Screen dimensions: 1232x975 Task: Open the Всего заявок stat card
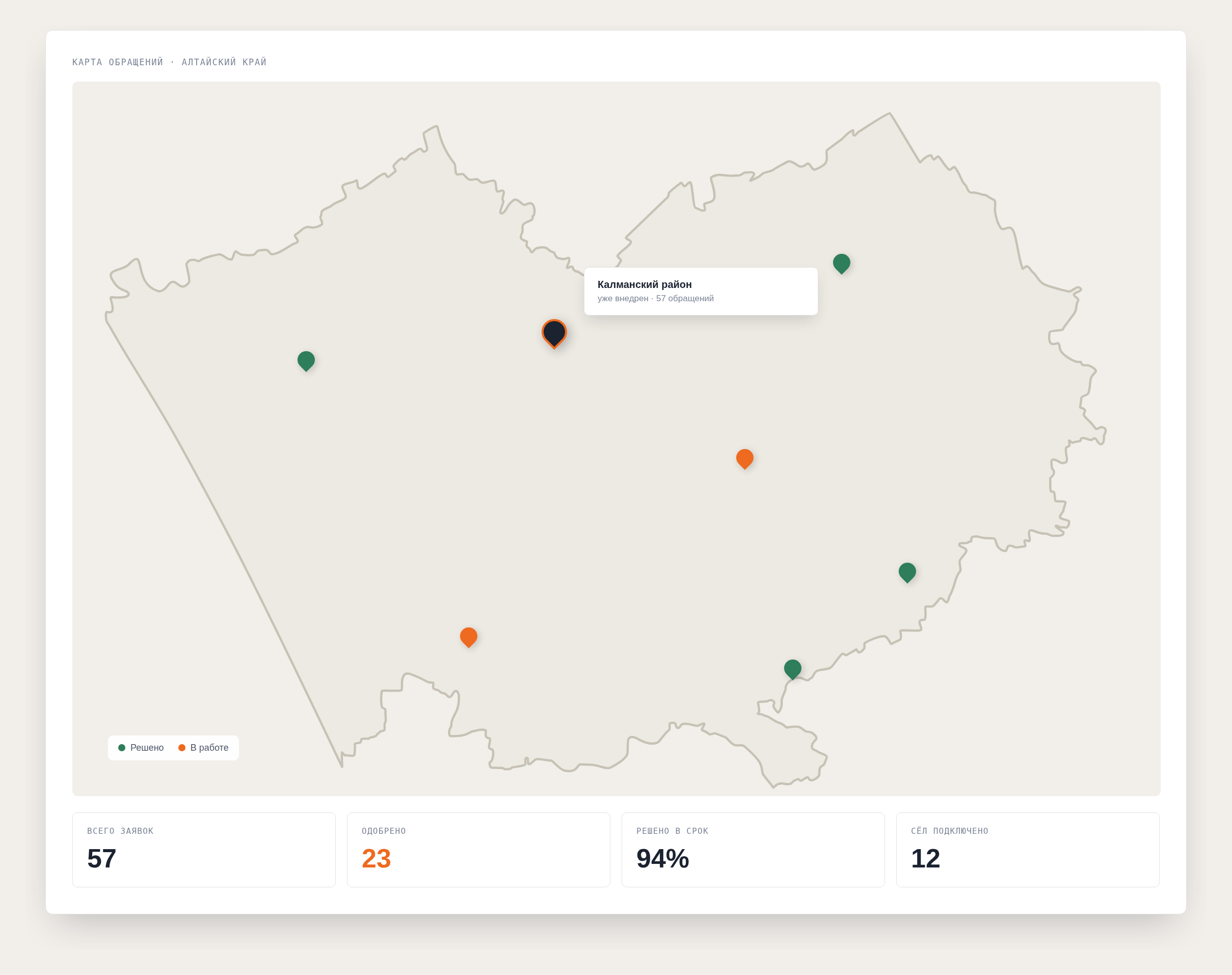point(204,850)
